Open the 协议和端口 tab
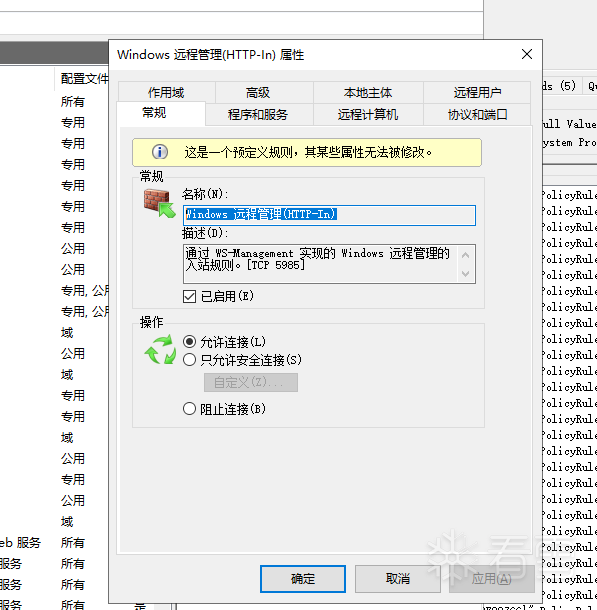Image resolution: width=597 pixels, height=610 pixels. (477, 114)
